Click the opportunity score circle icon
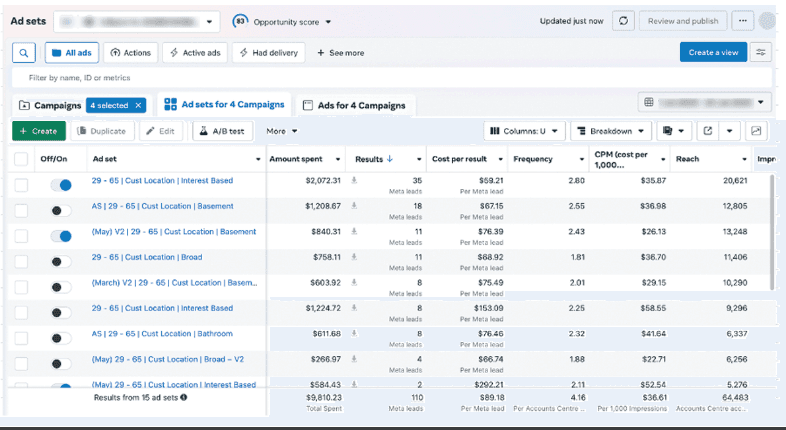The image size is (786, 430). (x=241, y=22)
